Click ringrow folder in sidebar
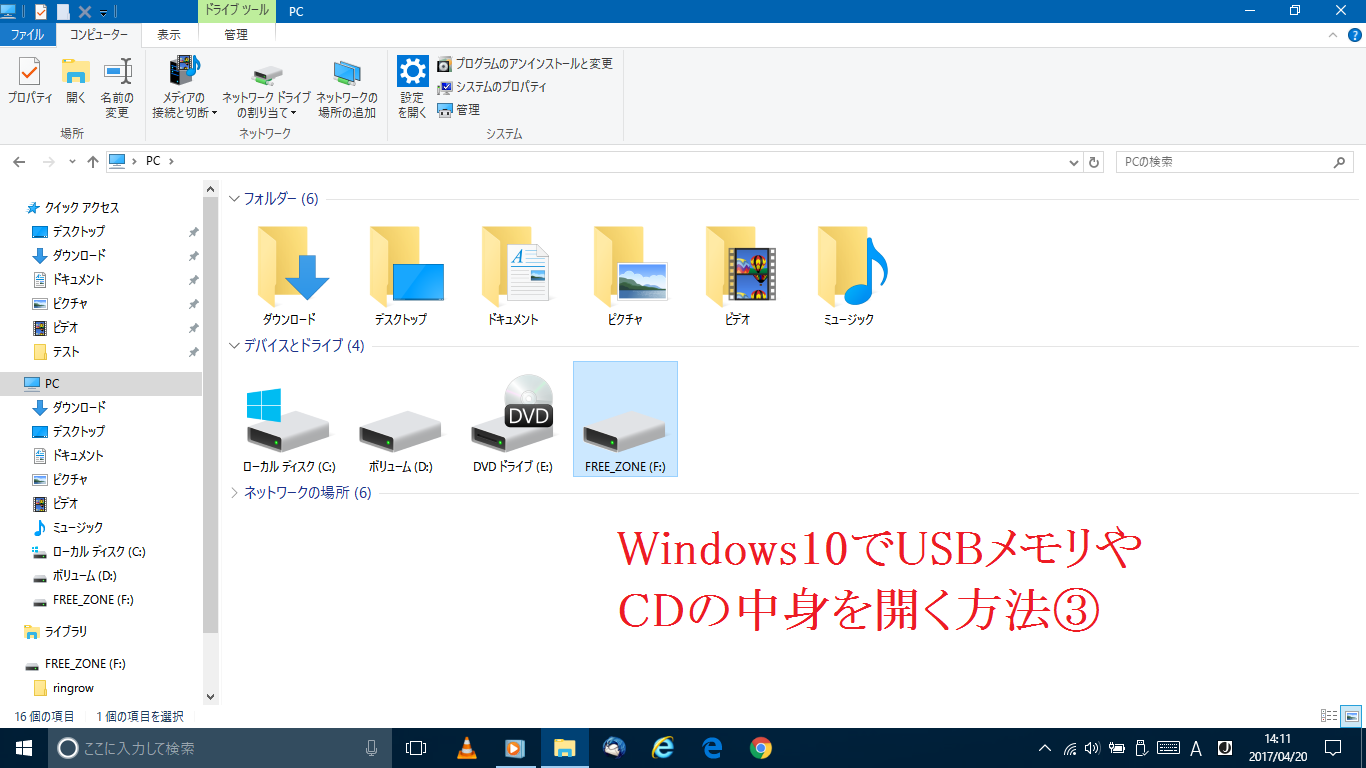 [74, 688]
